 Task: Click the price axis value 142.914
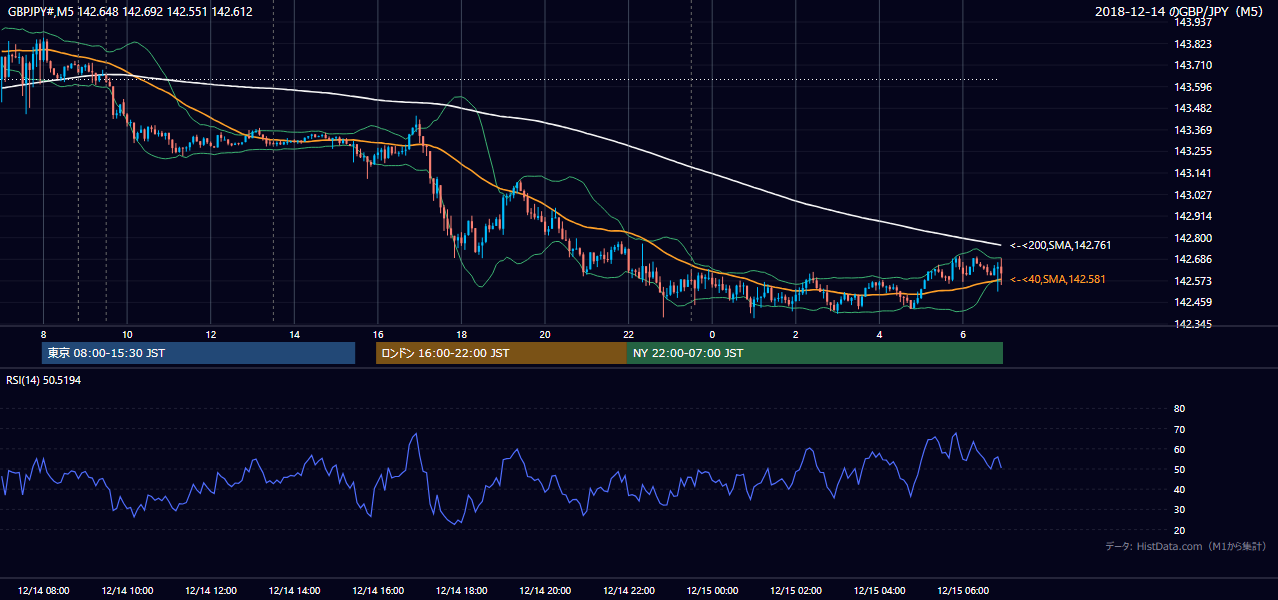[1192, 216]
